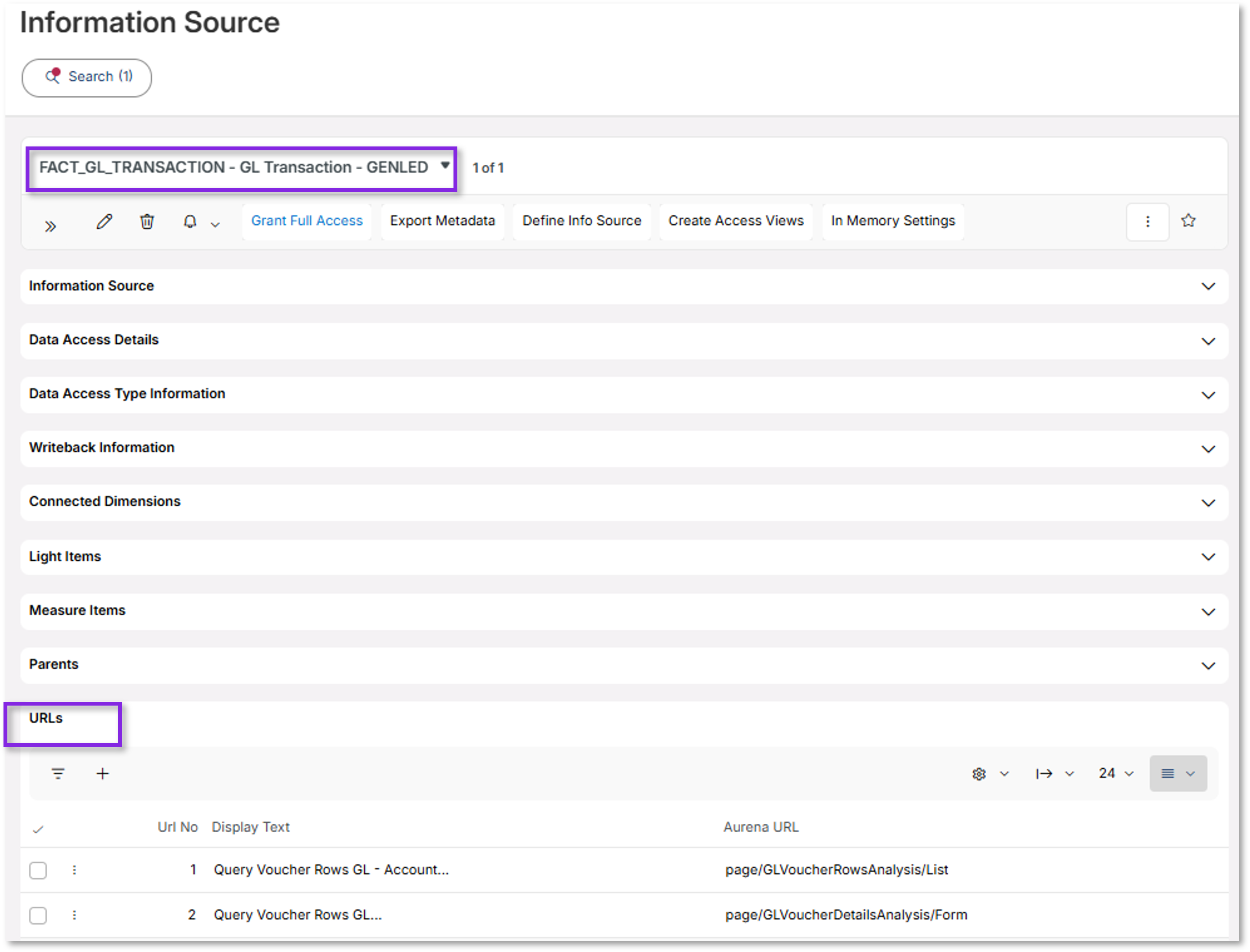Open the dropdown arrow beside bell icon

click(215, 224)
